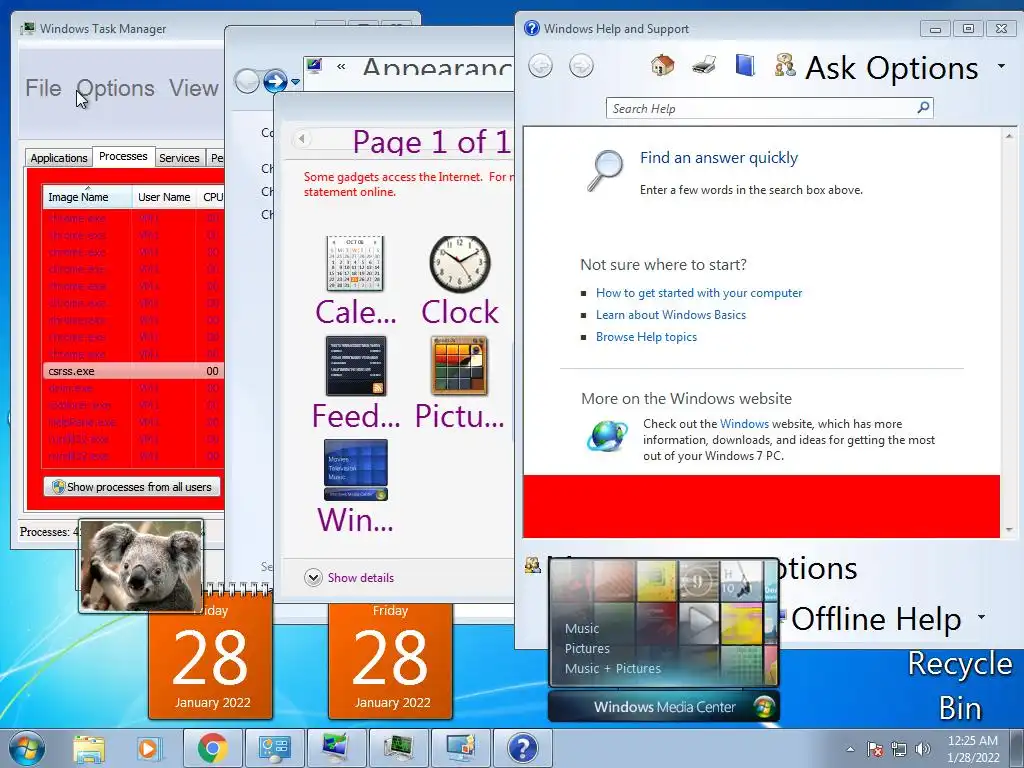Open the Recycle Bin desktop item
The image size is (1024, 768).
959,685
